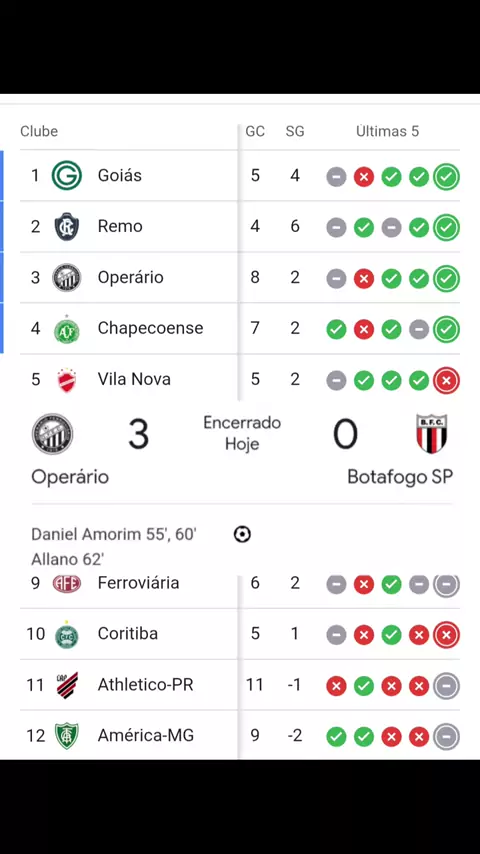Click the Últimas 5 column header
The height and width of the screenshot is (854, 480).
387,131
